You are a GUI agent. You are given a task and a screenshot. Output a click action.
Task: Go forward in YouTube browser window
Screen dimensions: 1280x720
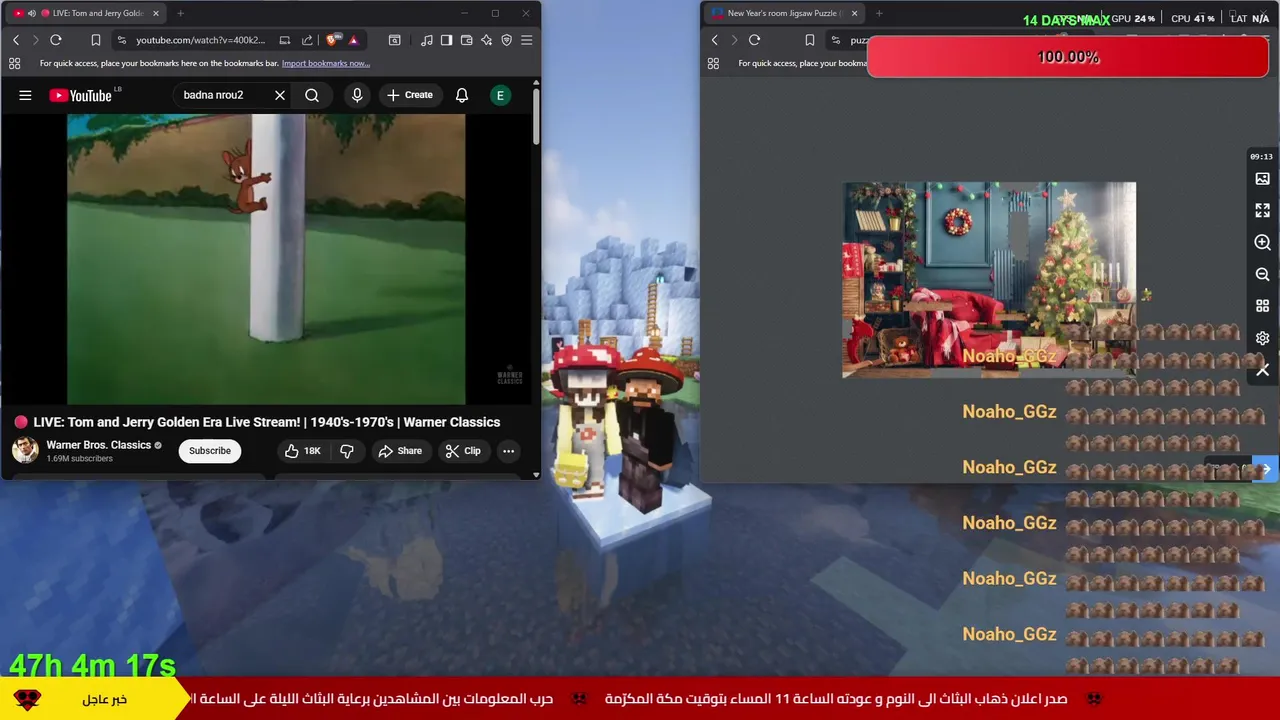pyautogui.click(x=35, y=40)
